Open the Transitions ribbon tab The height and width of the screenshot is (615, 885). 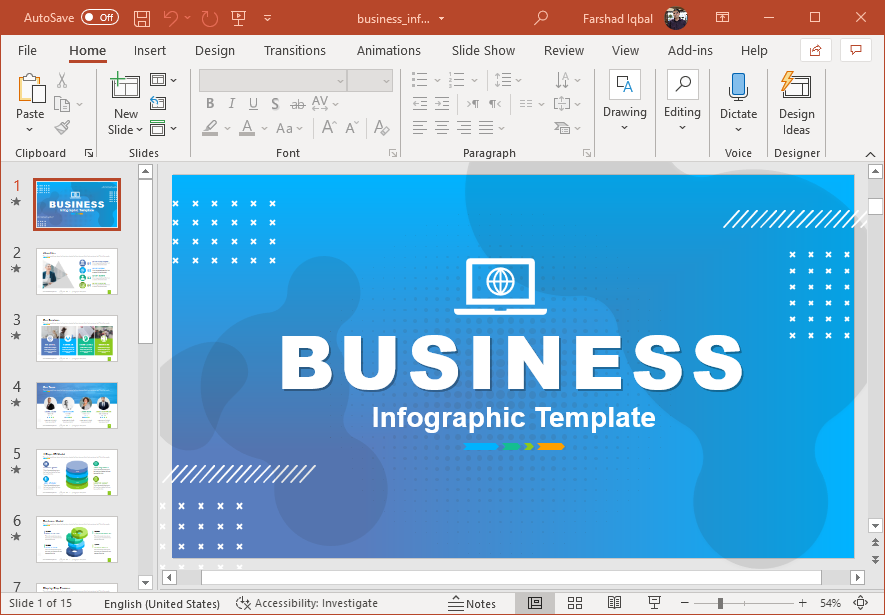[x=295, y=50]
